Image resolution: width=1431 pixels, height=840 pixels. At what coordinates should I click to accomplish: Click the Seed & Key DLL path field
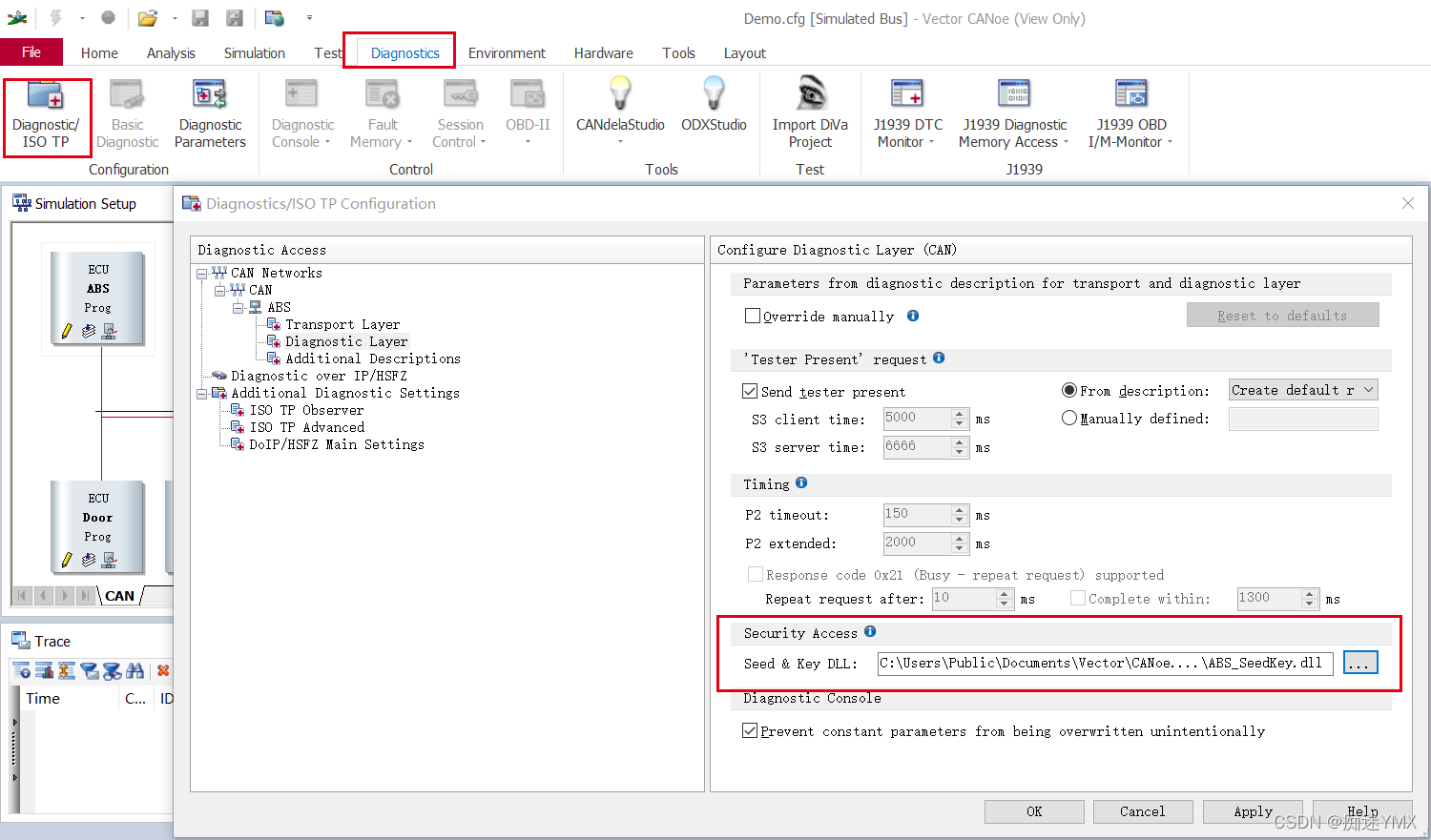pyautogui.click(x=1105, y=663)
